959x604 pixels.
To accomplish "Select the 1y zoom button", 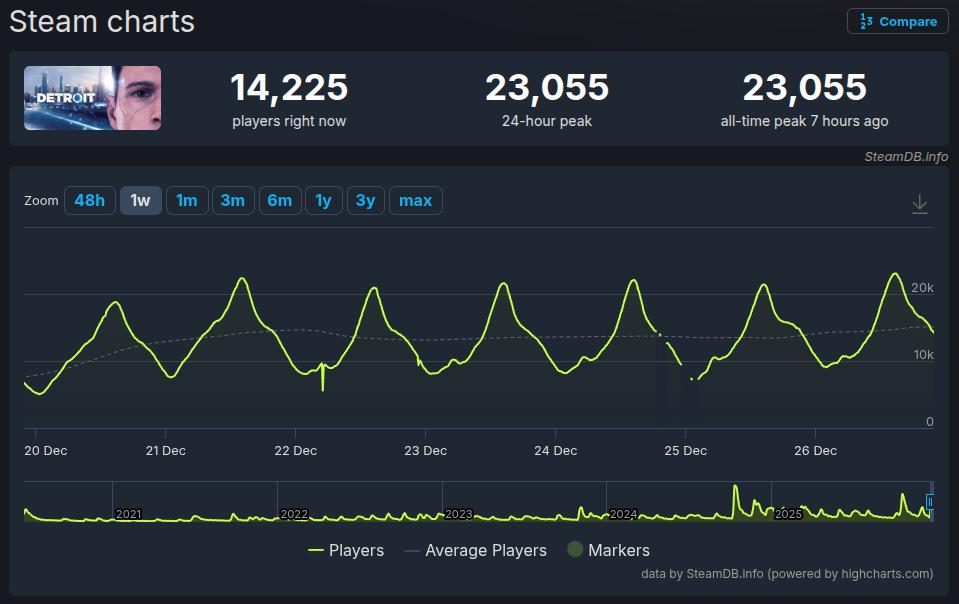I will point(323,200).
